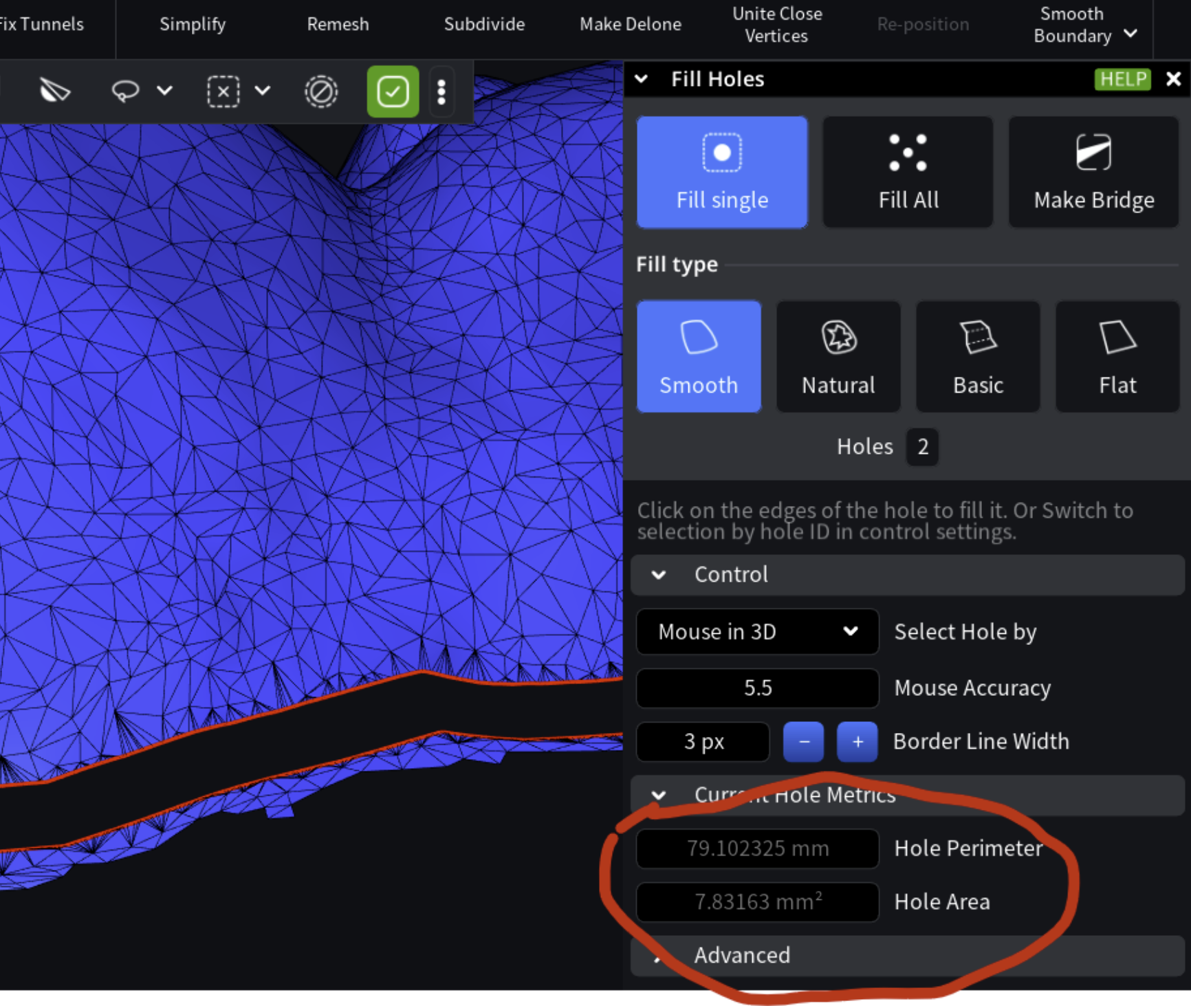Click the three-dot more options icon
Viewport: 1191px width, 1008px height.
(441, 91)
